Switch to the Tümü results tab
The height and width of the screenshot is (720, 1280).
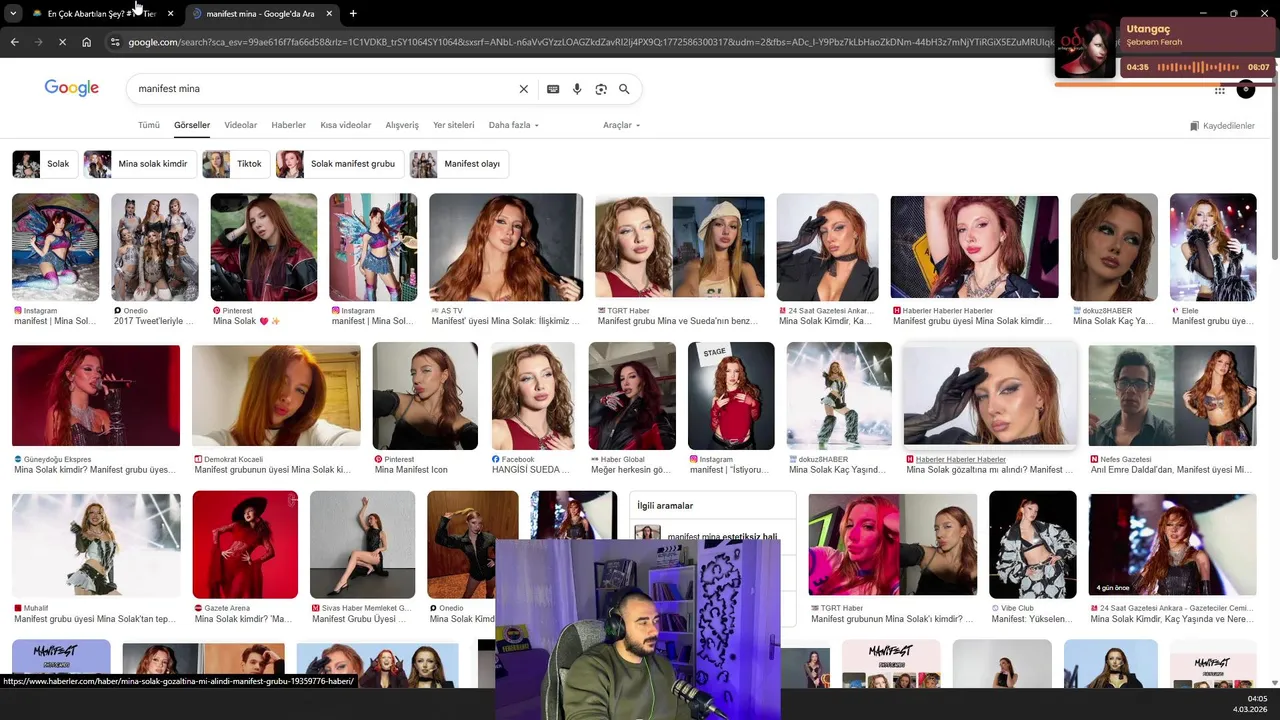click(149, 125)
